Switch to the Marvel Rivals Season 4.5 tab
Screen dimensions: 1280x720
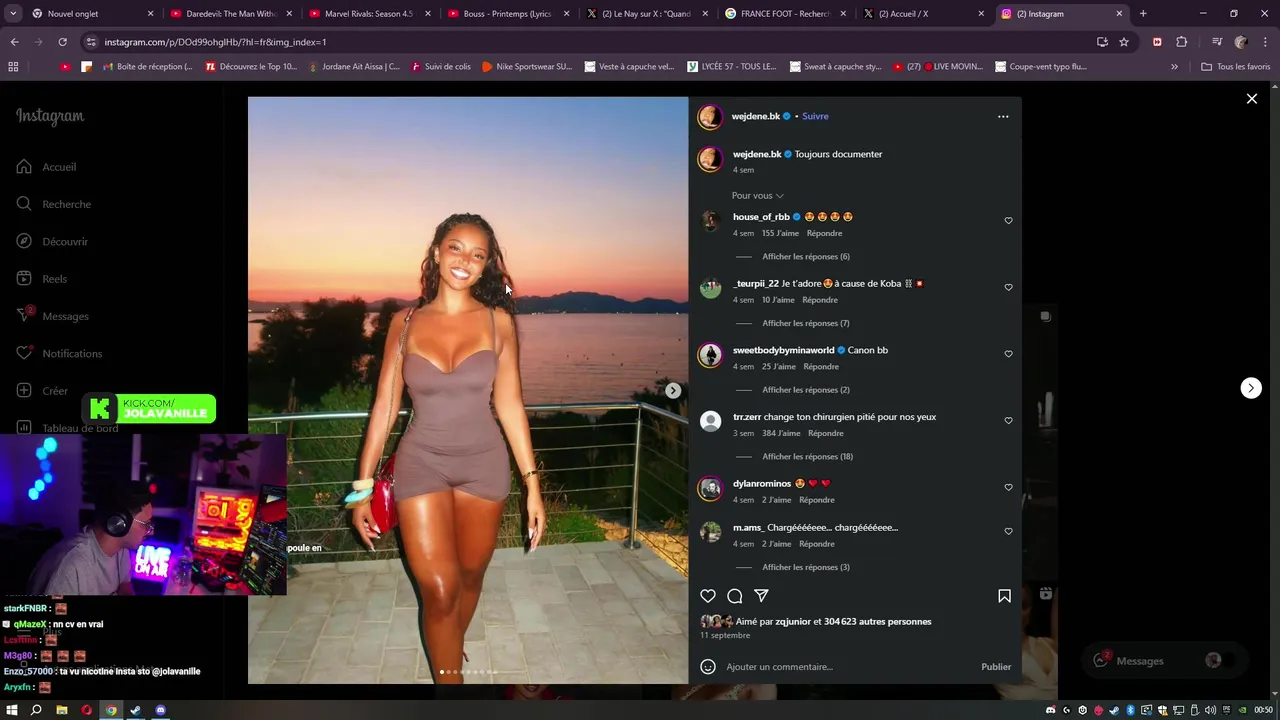pyautogui.click(x=368, y=14)
